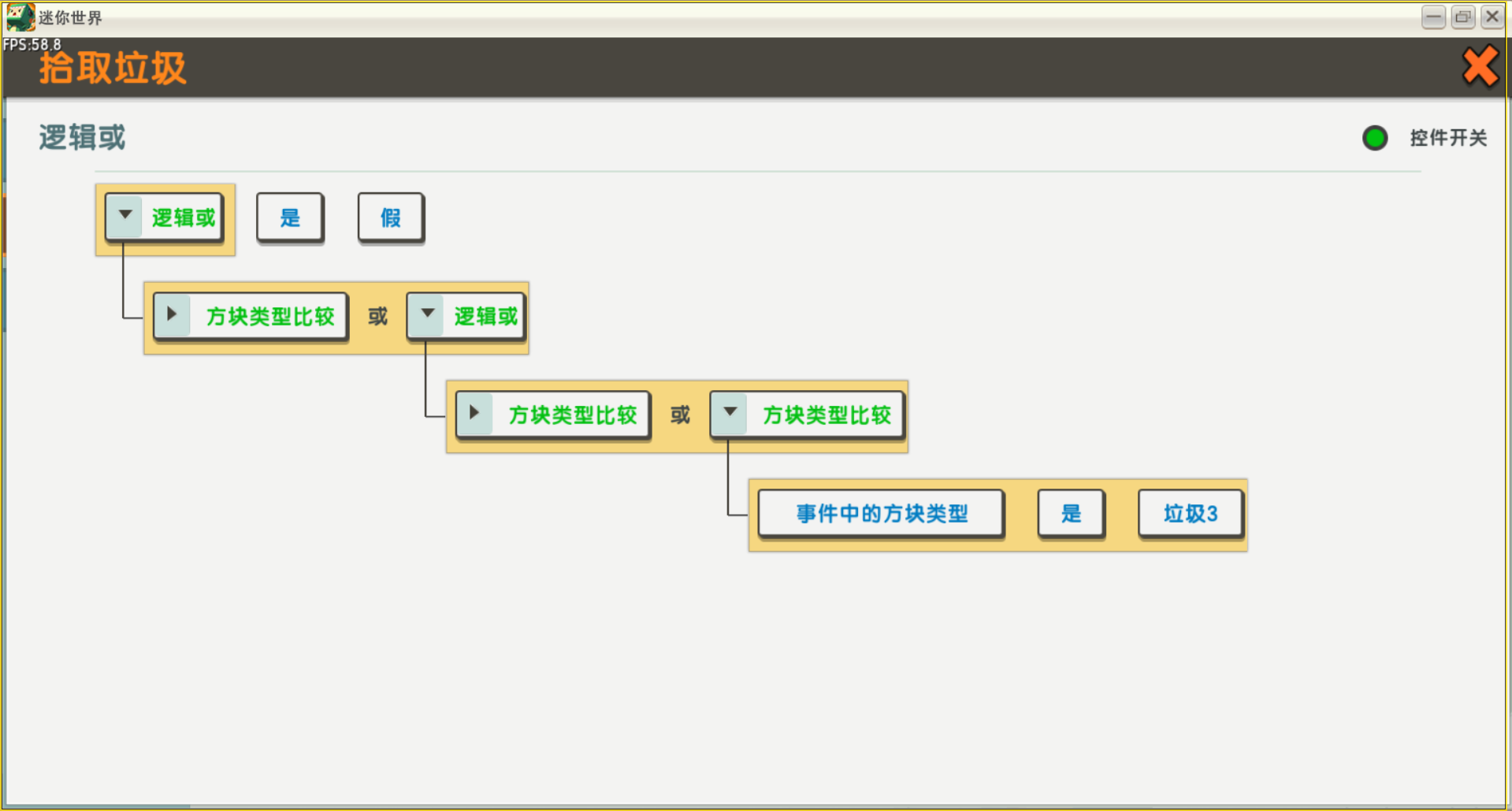Click the 是 comparison in the bottom row
1512x811 pixels.
[x=1071, y=514]
